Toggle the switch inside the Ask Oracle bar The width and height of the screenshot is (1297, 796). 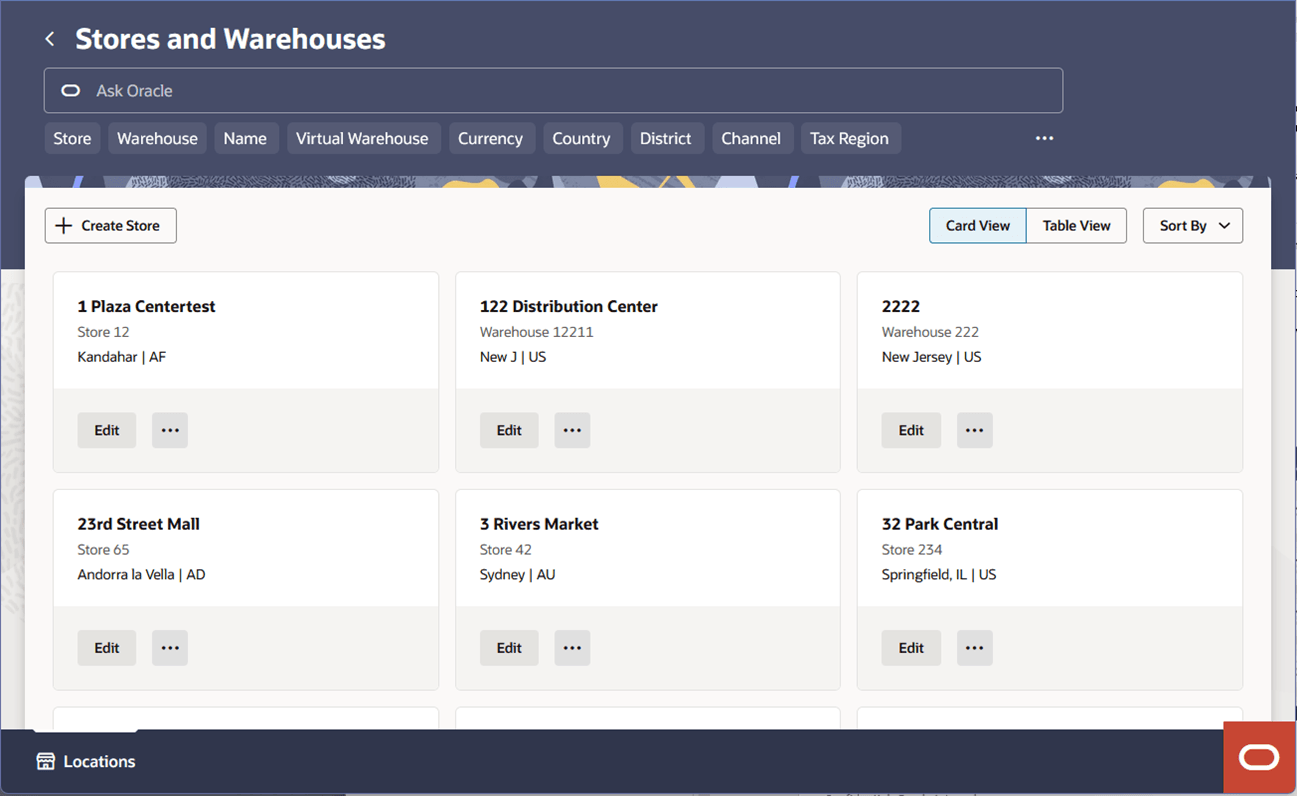[x=69, y=90]
